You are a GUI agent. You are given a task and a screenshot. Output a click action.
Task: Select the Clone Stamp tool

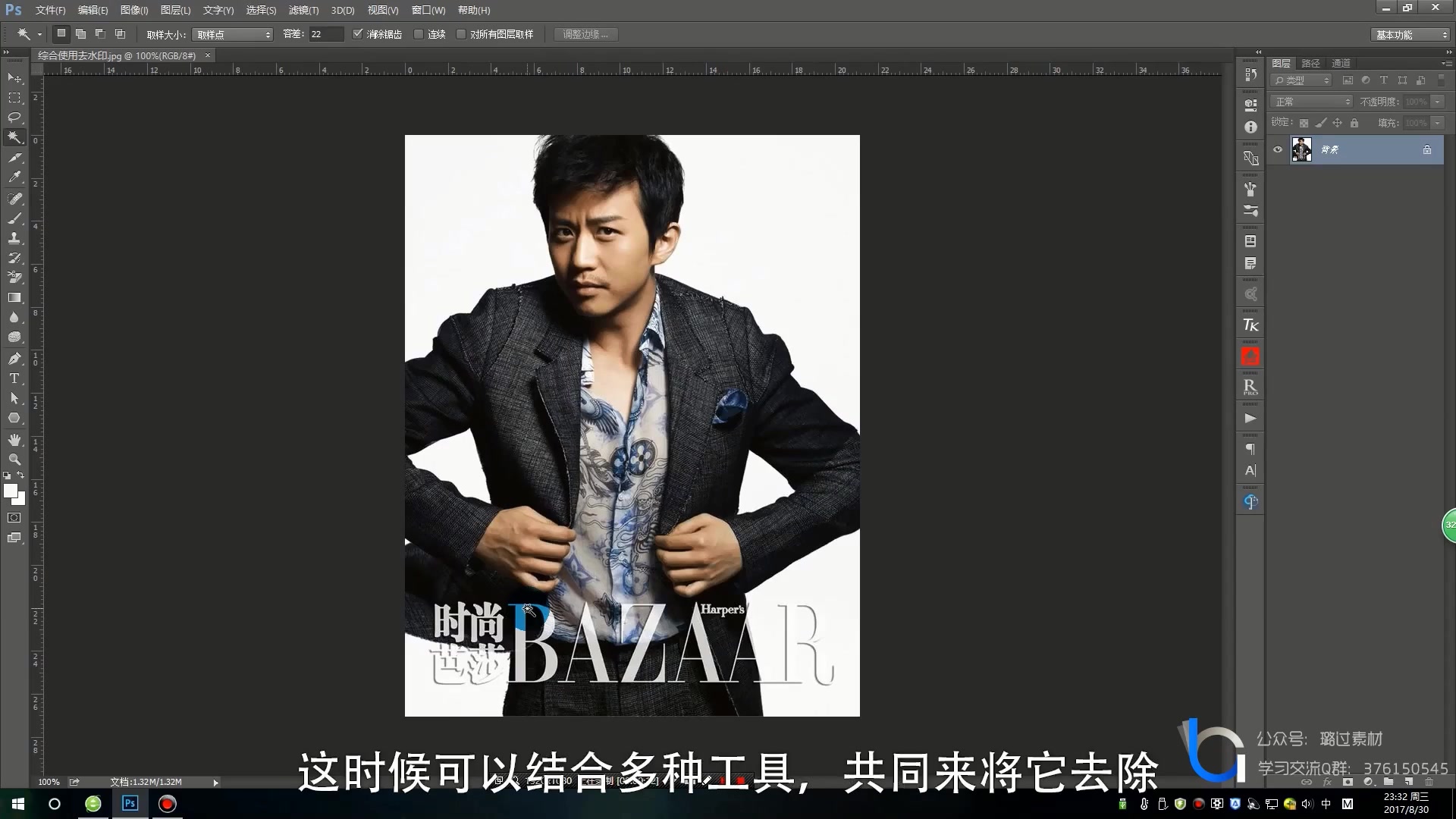(x=14, y=238)
